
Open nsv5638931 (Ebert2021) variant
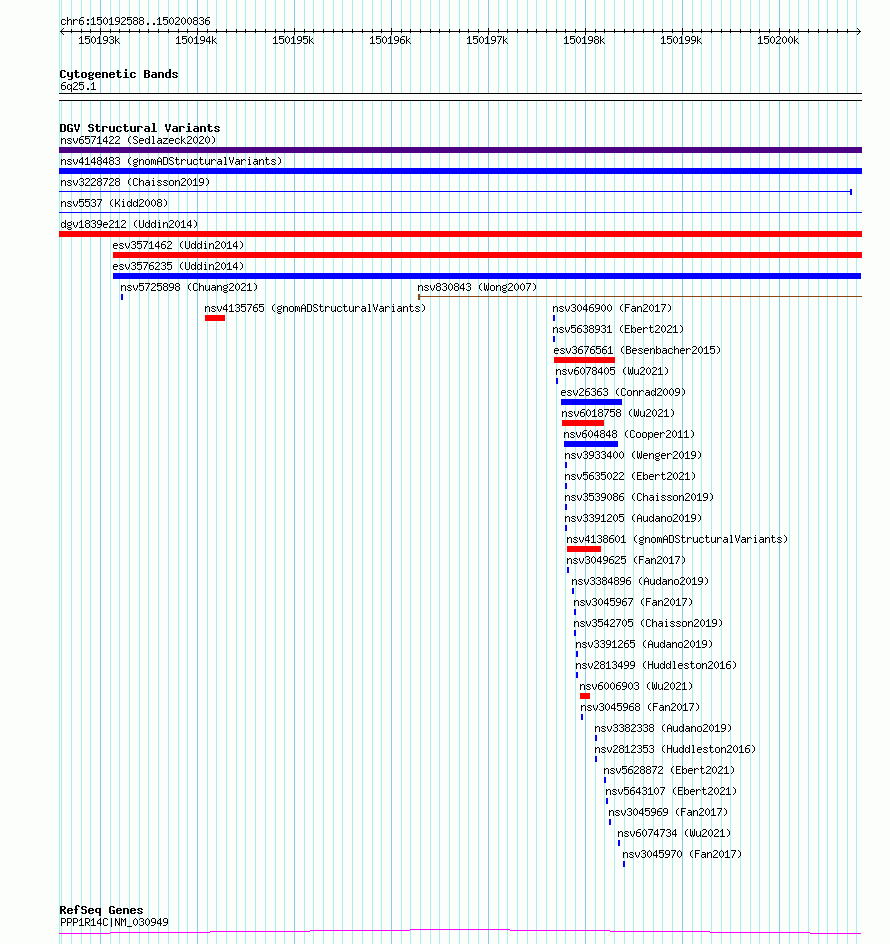click(x=618, y=330)
